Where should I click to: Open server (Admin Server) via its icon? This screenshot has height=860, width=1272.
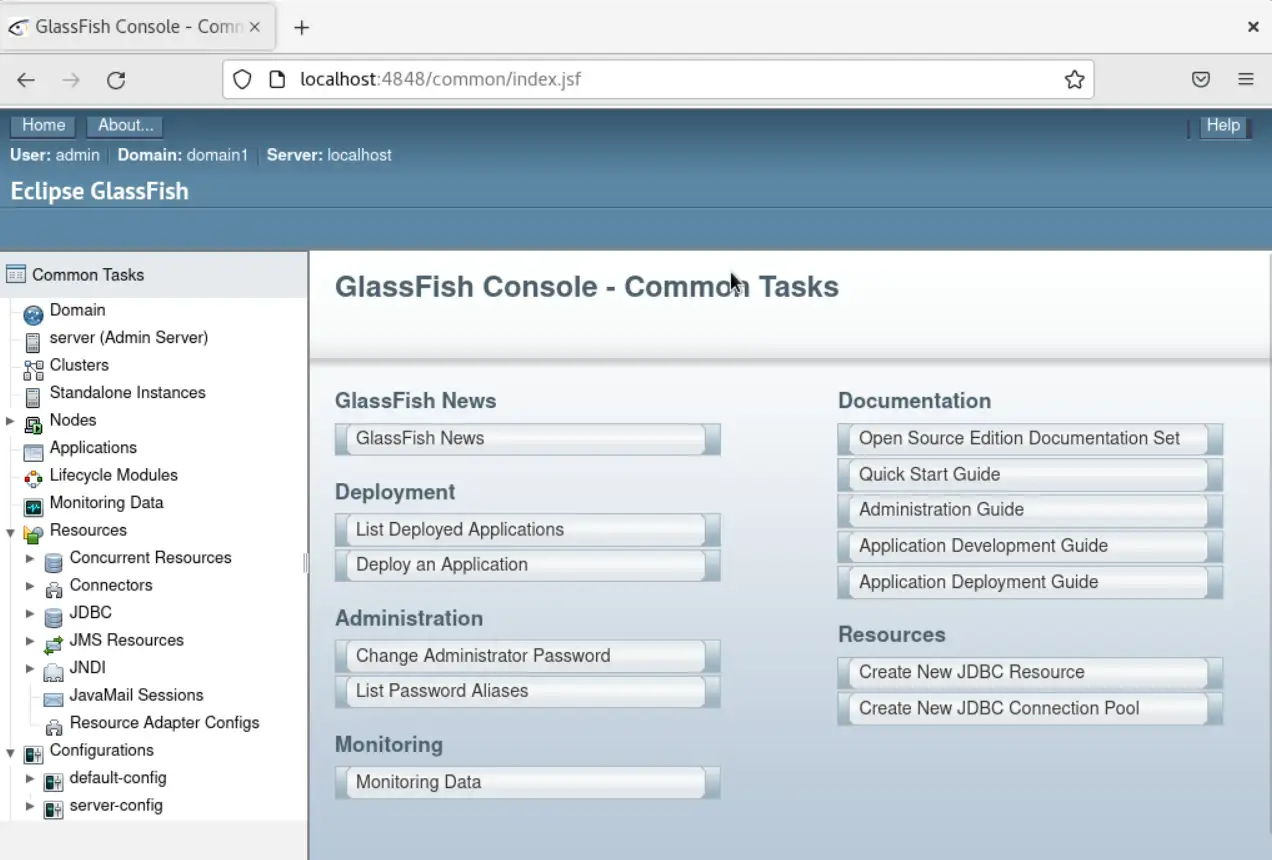33,337
